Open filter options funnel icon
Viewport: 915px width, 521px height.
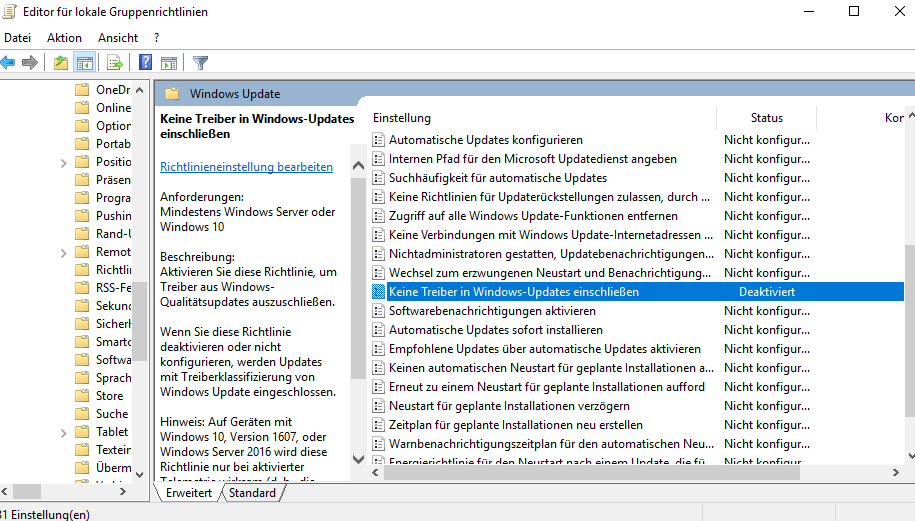tap(200, 62)
